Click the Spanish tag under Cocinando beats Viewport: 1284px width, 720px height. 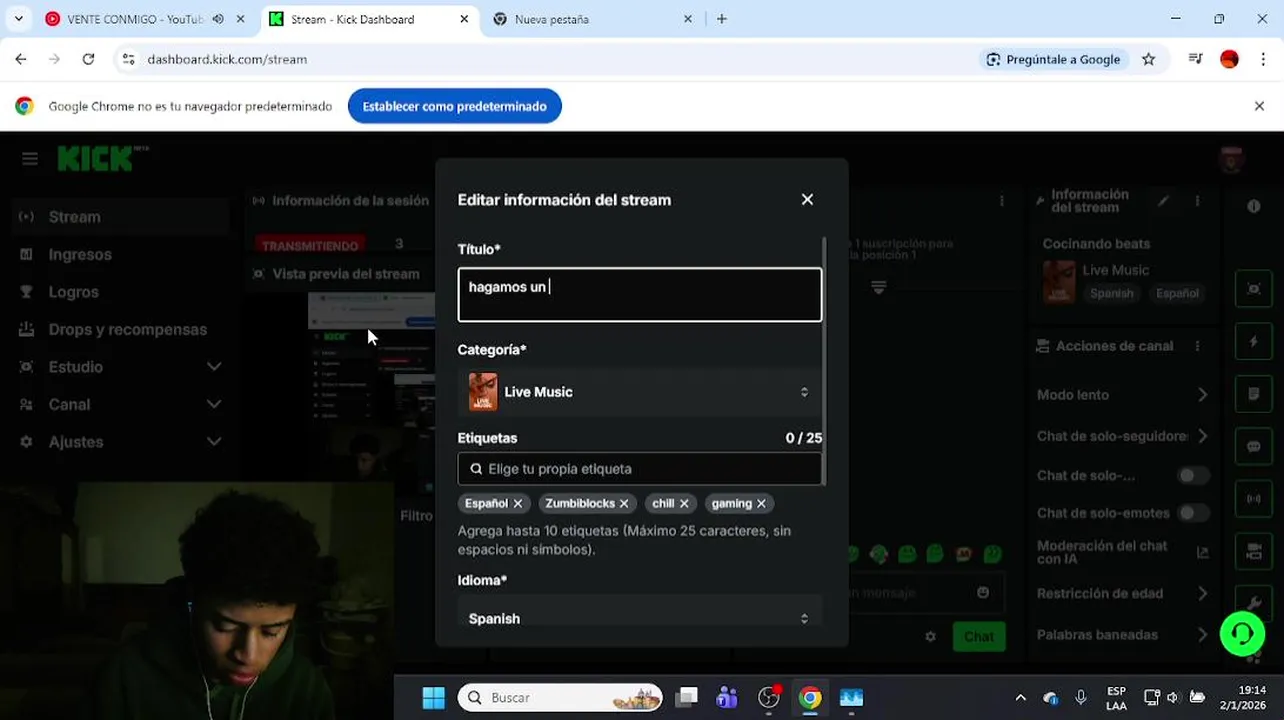coord(1112,294)
